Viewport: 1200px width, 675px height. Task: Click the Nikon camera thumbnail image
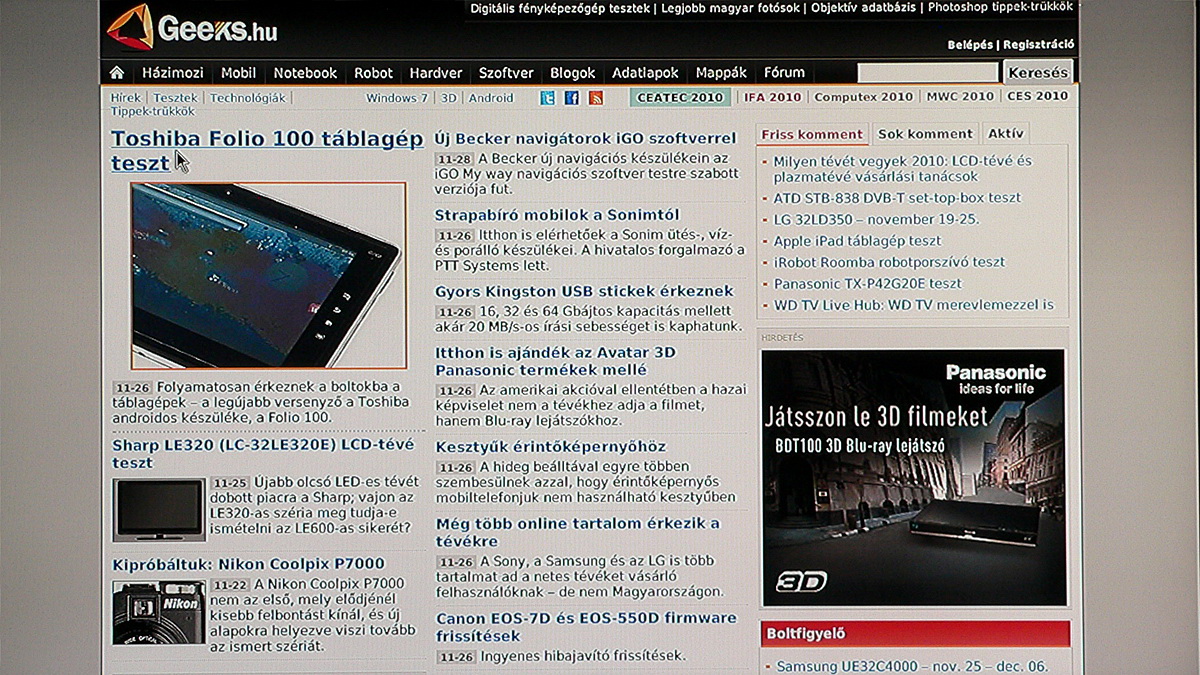click(x=159, y=612)
